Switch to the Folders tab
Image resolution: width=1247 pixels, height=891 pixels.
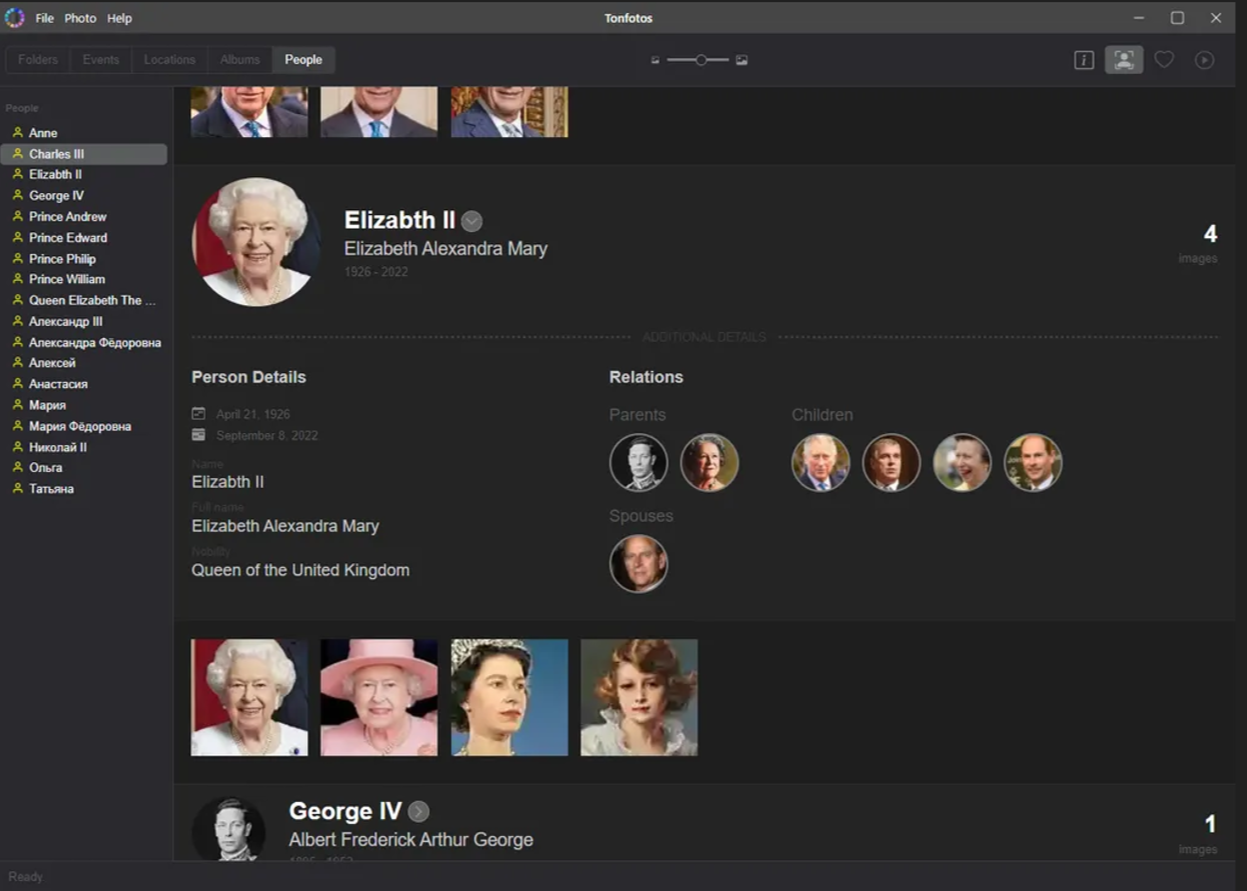[38, 60]
